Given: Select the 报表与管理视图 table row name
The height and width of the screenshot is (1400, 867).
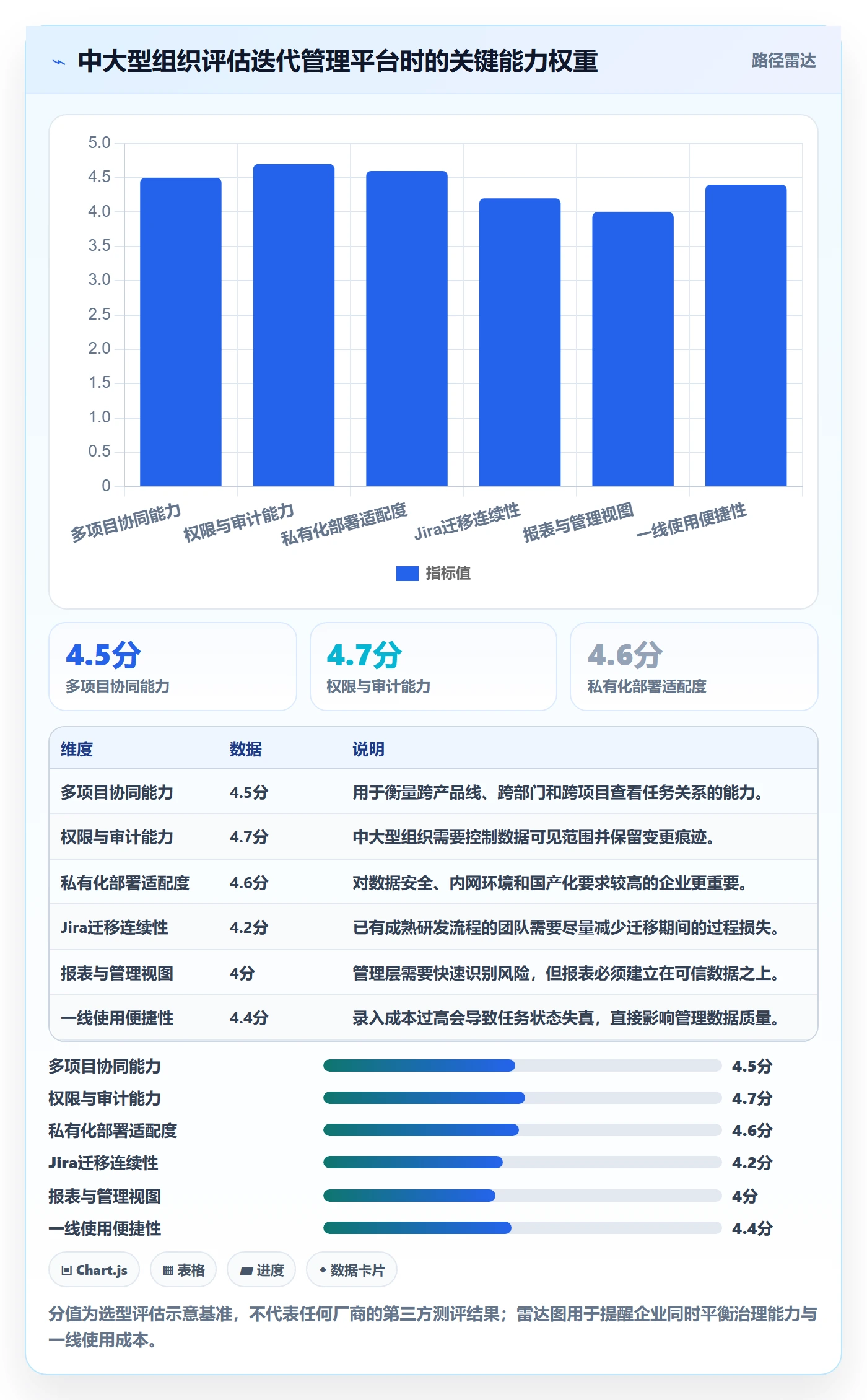Looking at the screenshot, I should (x=117, y=973).
